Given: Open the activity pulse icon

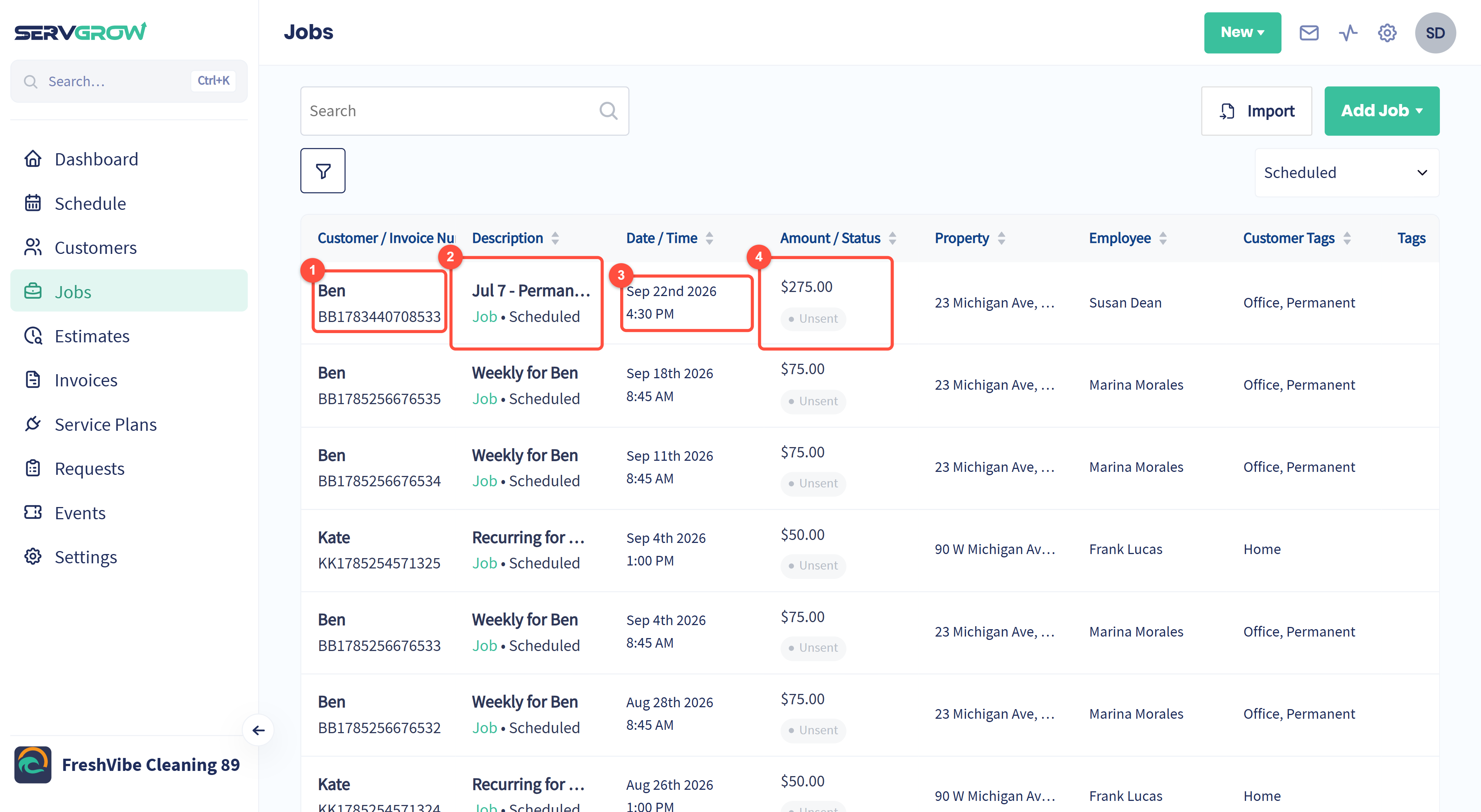Looking at the screenshot, I should click(x=1348, y=33).
